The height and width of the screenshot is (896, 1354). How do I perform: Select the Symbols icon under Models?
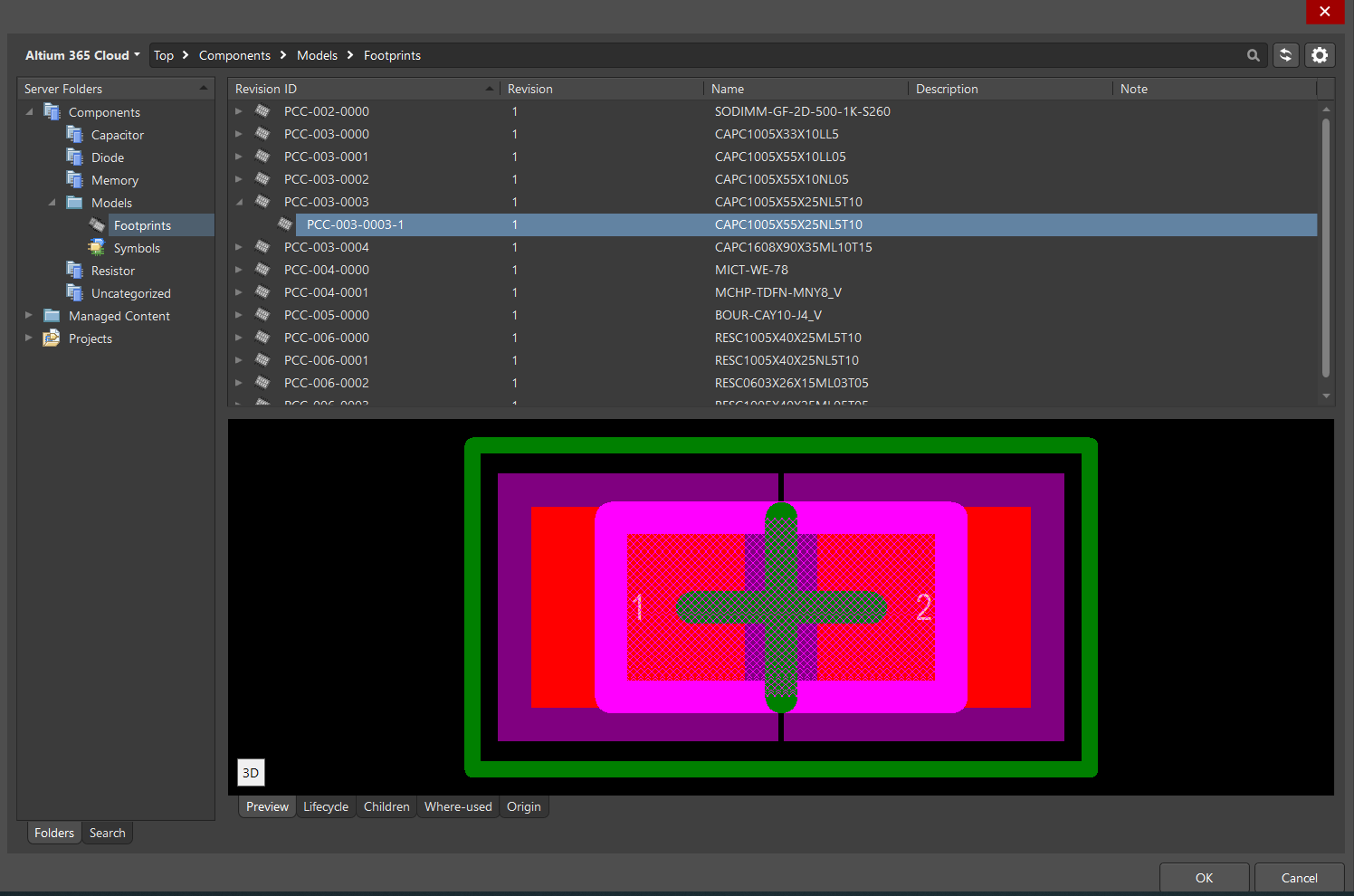tap(96, 247)
